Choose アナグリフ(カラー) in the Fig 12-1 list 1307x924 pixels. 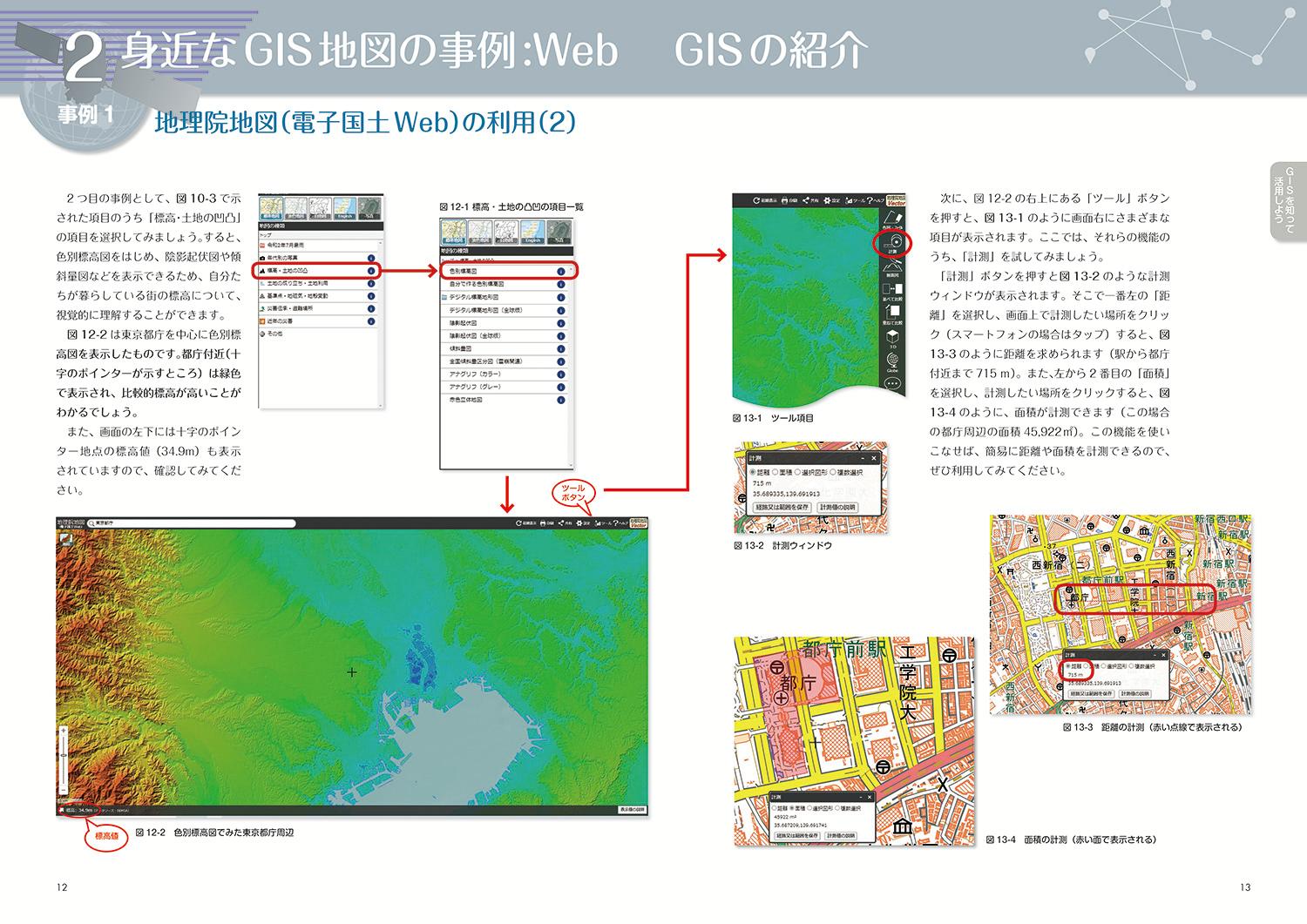click(x=504, y=373)
